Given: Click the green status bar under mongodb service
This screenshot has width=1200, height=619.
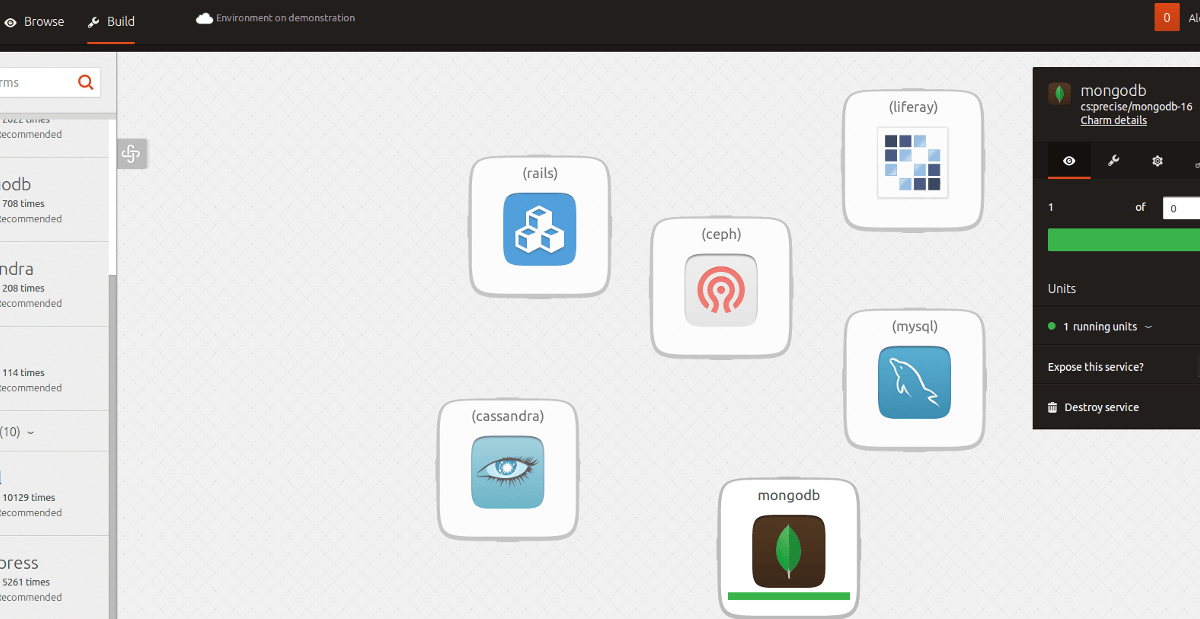Looking at the screenshot, I should pyautogui.click(x=789, y=596).
